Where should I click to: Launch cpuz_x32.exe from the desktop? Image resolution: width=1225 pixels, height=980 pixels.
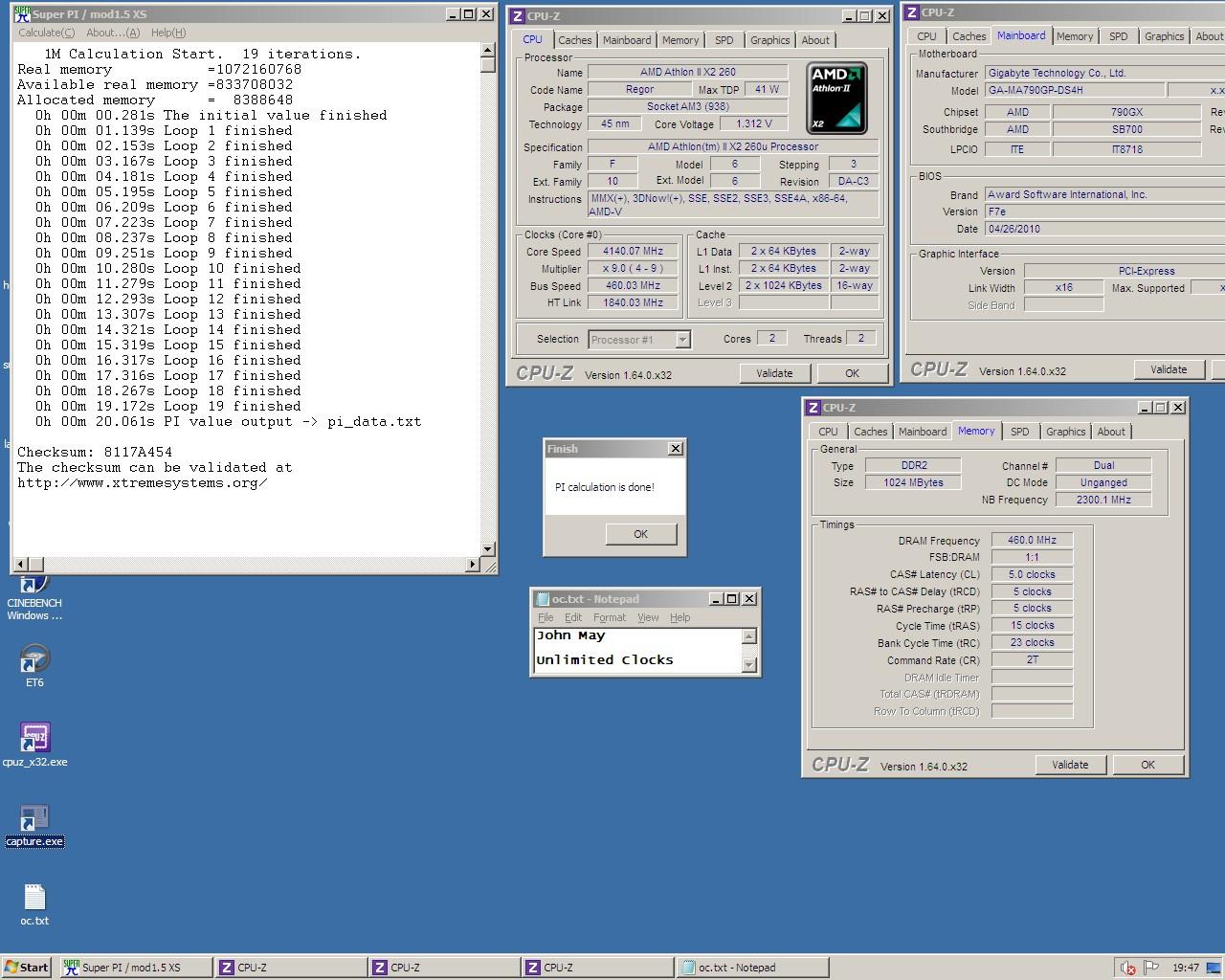[34, 745]
